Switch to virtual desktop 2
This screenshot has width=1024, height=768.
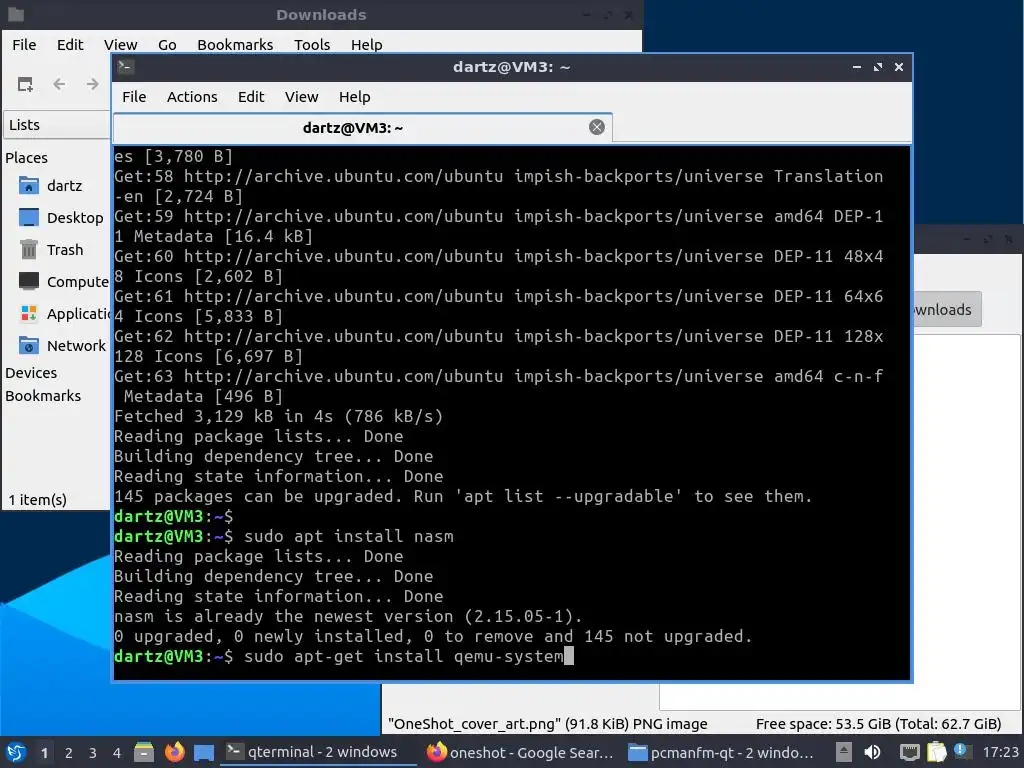pyautogui.click(x=69, y=753)
